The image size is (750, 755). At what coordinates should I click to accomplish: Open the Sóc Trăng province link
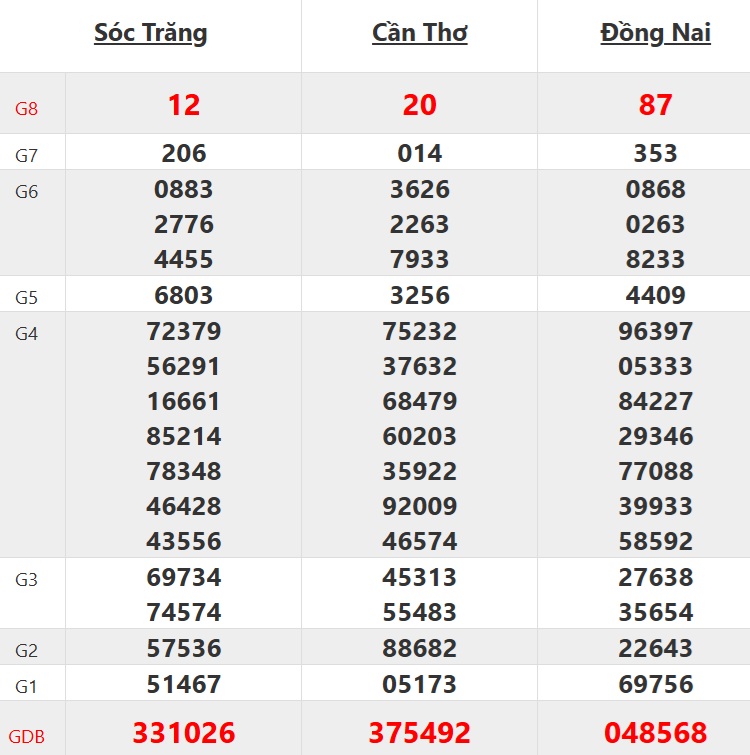[151, 33]
